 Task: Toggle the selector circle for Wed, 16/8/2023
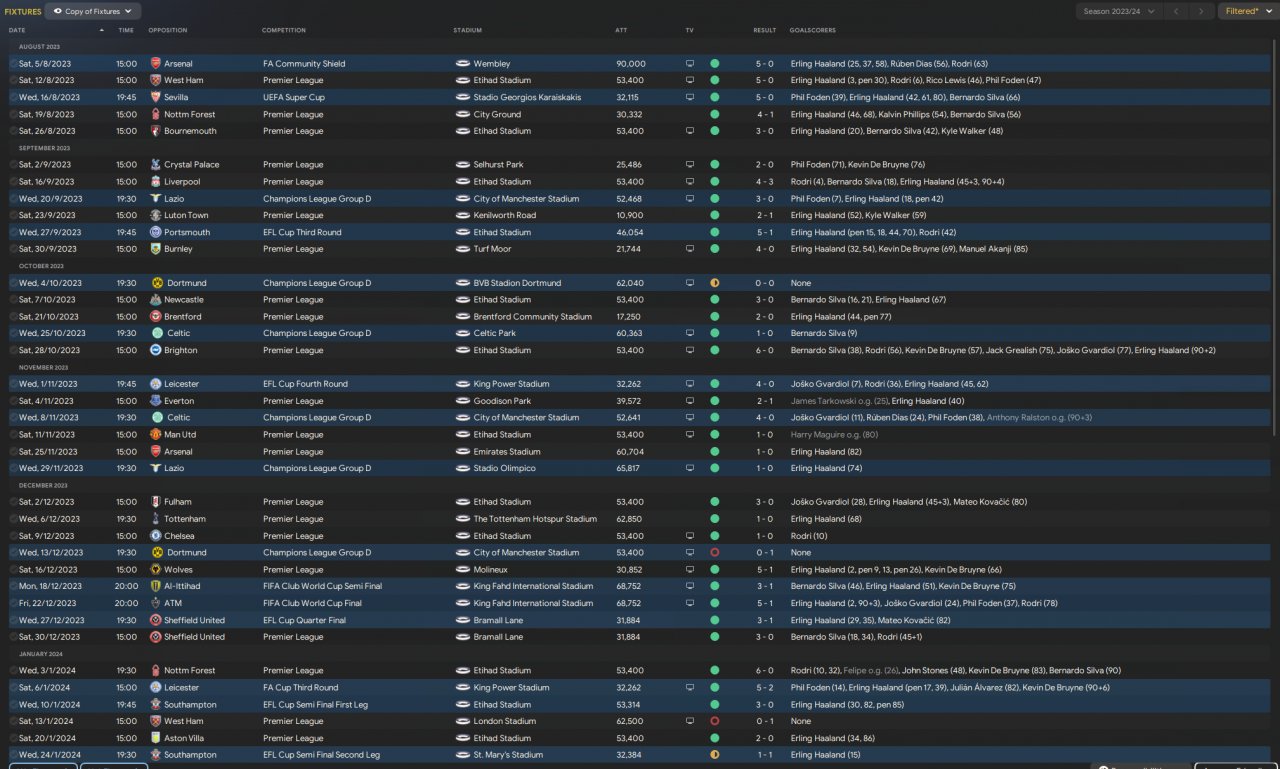click(14, 98)
